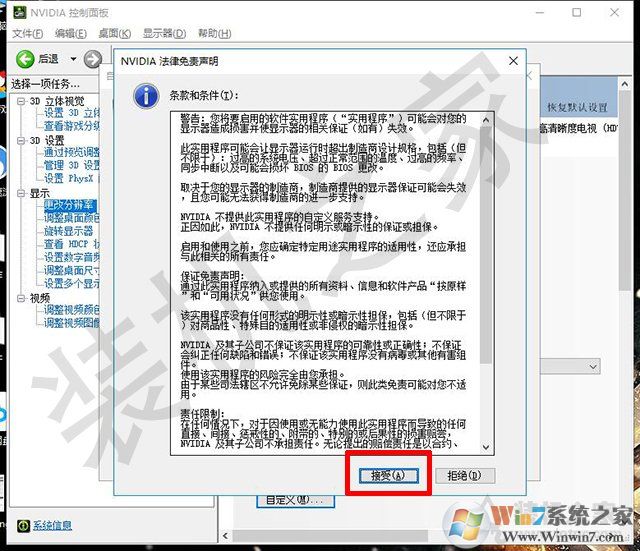Select 设置多个显示器 tree item
Screen dimensions: 640x551
tap(71, 283)
